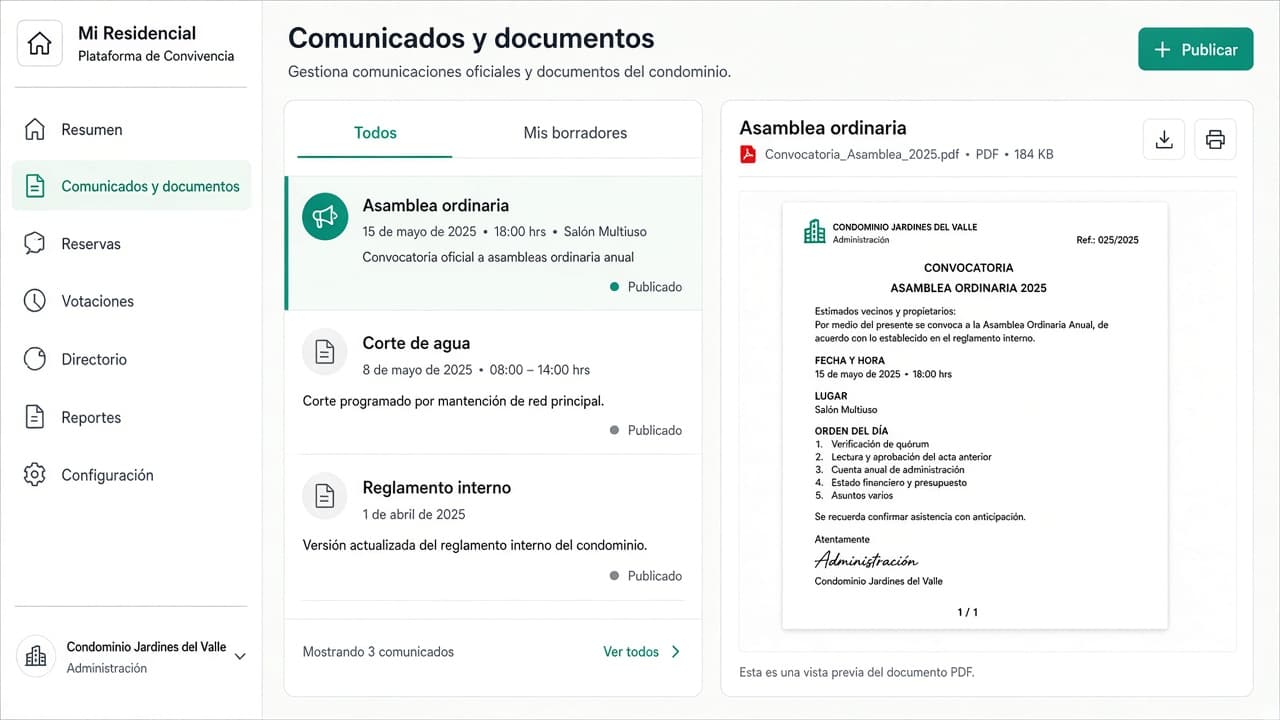Select the Reglamento interno title
Viewport: 1280px width, 720px height.
click(x=436, y=488)
